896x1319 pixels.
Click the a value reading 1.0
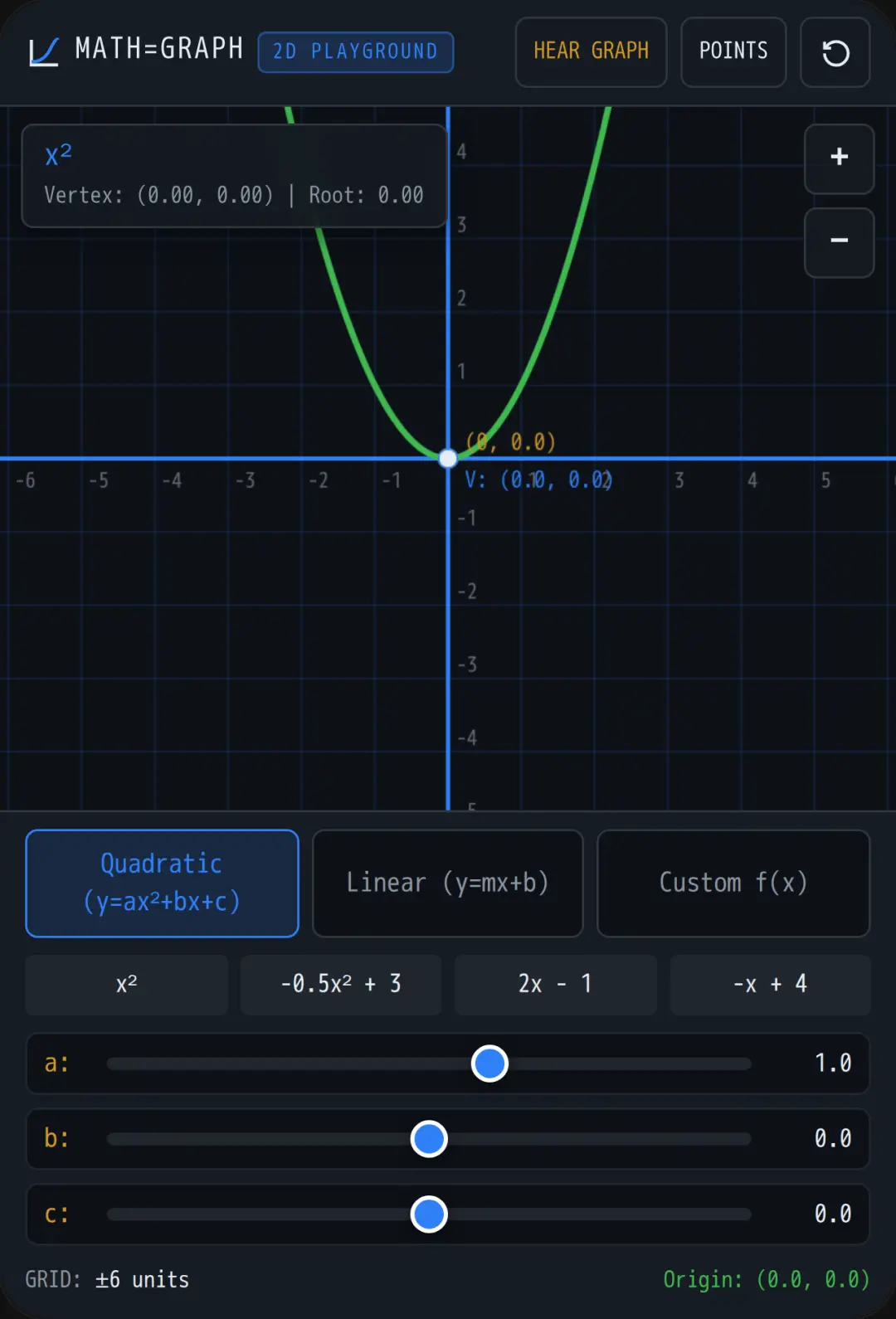(x=833, y=1063)
